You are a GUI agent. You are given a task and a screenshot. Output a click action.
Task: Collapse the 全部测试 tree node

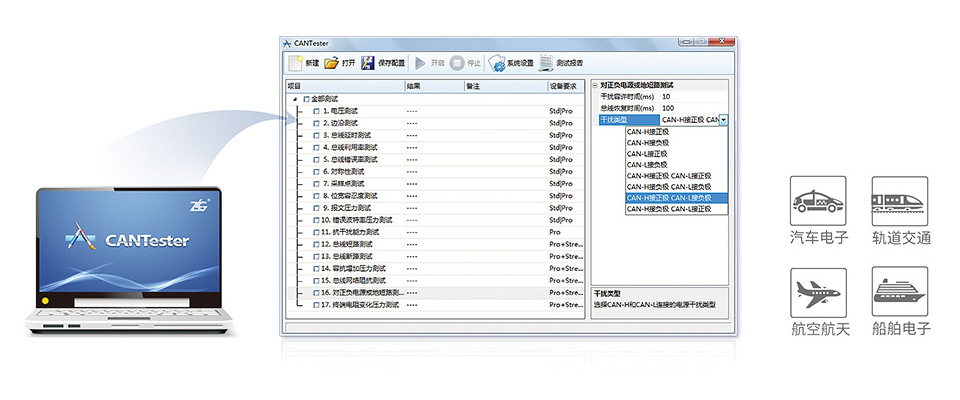pos(294,99)
